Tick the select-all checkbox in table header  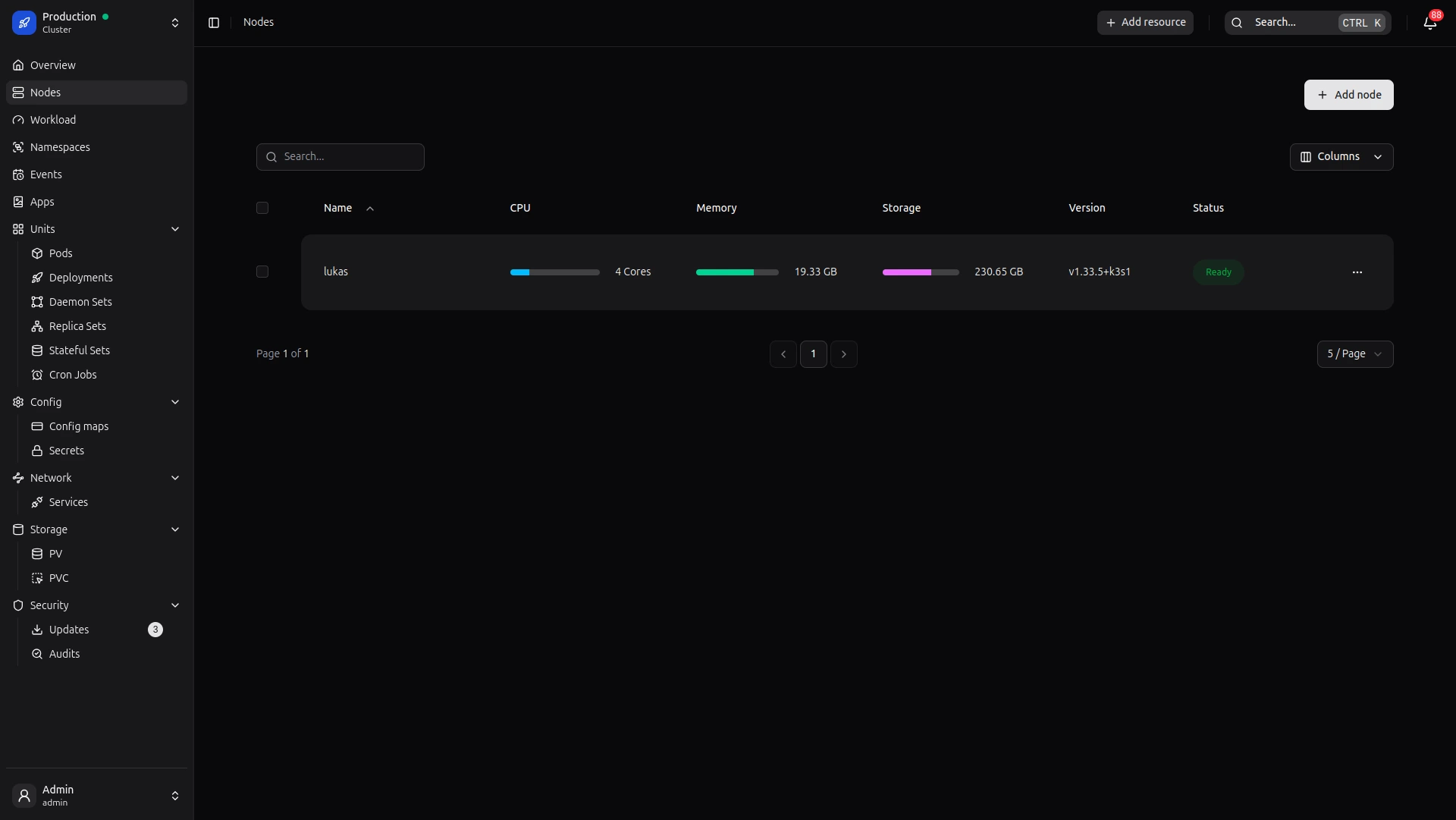coord(262,208)
